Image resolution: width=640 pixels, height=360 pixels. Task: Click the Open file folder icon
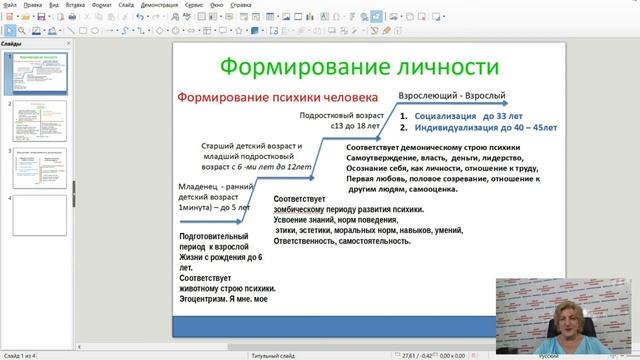26,17
